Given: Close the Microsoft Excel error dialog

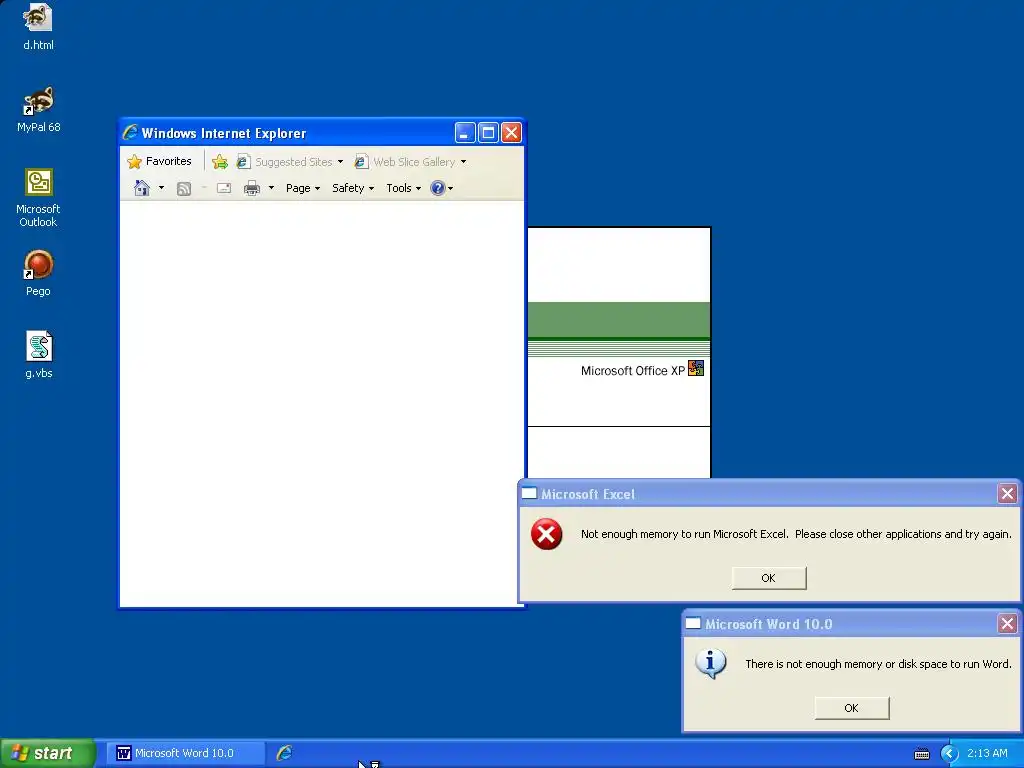Looking at the screenshot, I should click(x=1007, y=494).
